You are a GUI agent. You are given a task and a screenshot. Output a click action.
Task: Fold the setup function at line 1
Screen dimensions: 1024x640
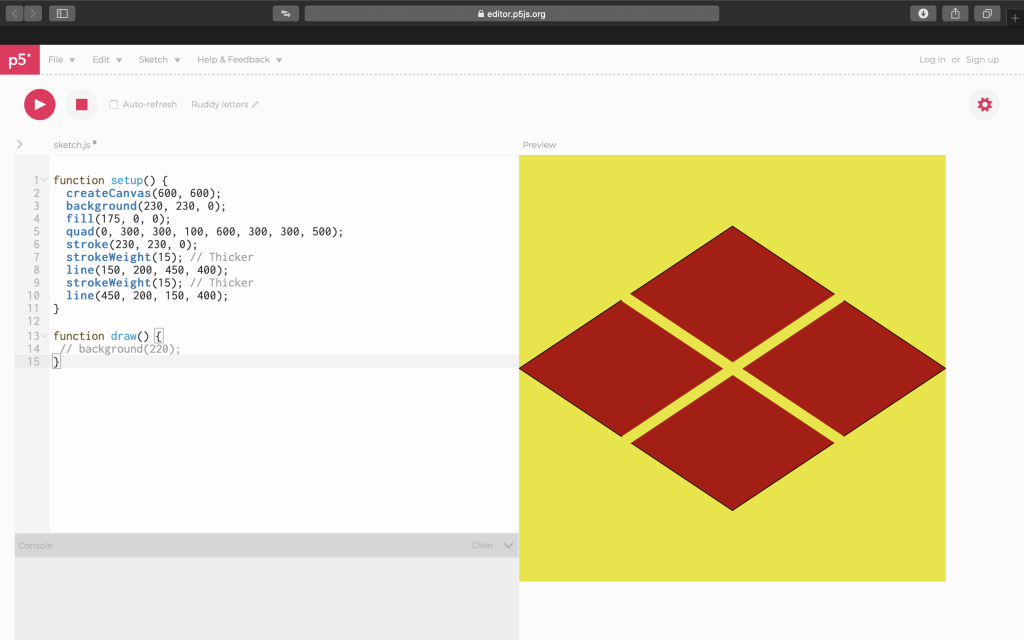[44, 180]
